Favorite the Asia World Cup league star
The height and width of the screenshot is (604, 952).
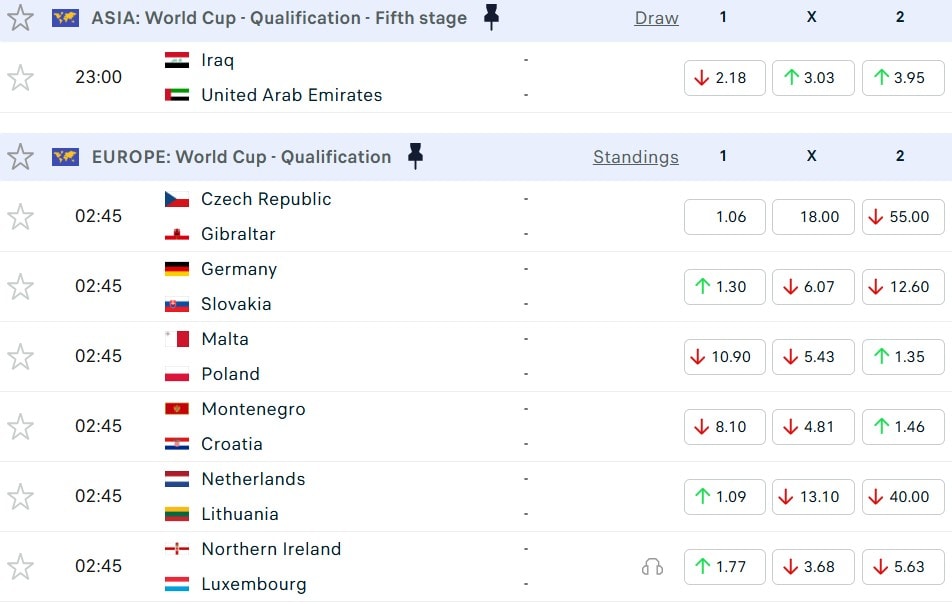[x=21, y=18]
